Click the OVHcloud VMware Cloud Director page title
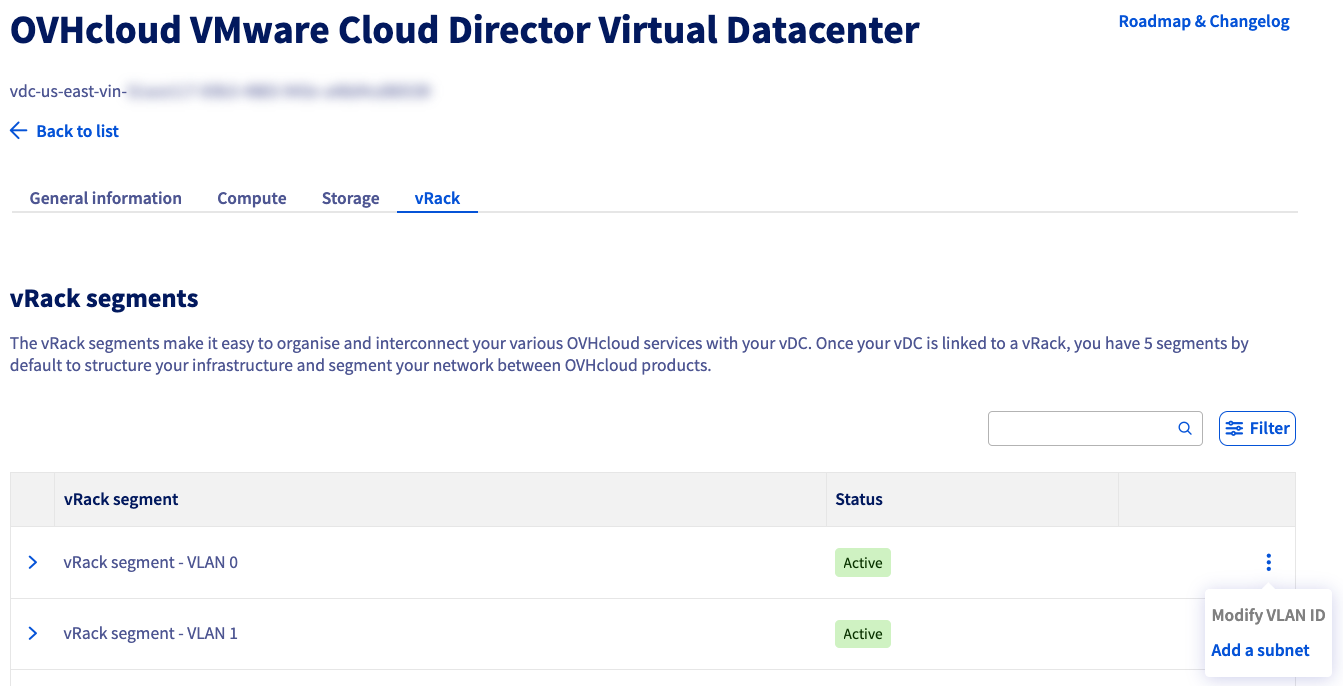The image size is (1343, 686). click(464, 31)
